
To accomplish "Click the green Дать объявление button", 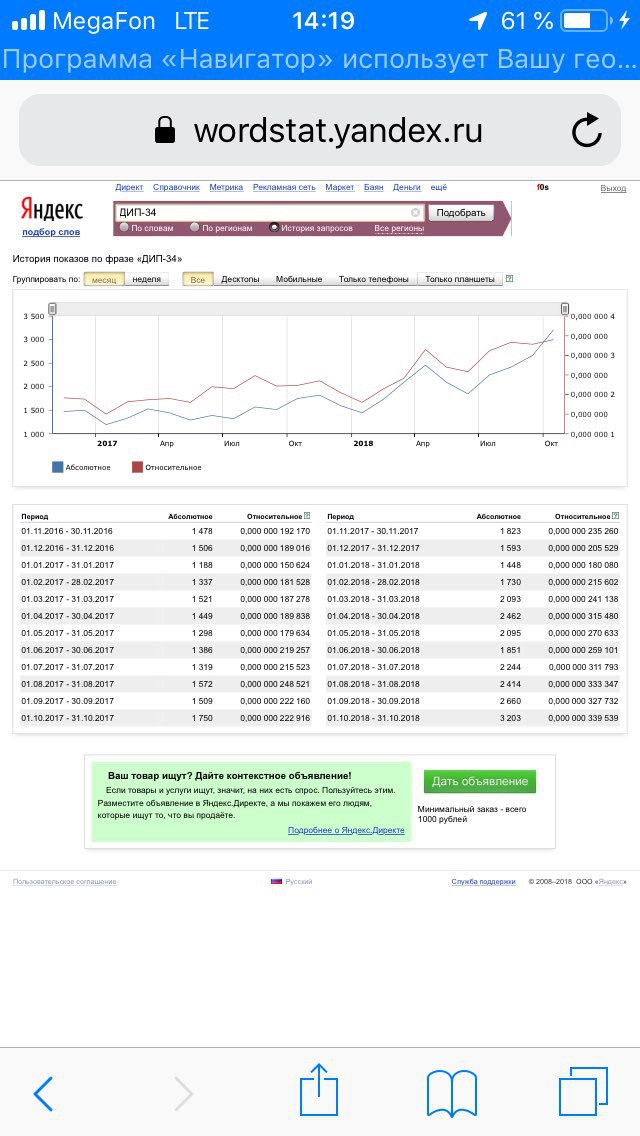I will tap(480, 782).
